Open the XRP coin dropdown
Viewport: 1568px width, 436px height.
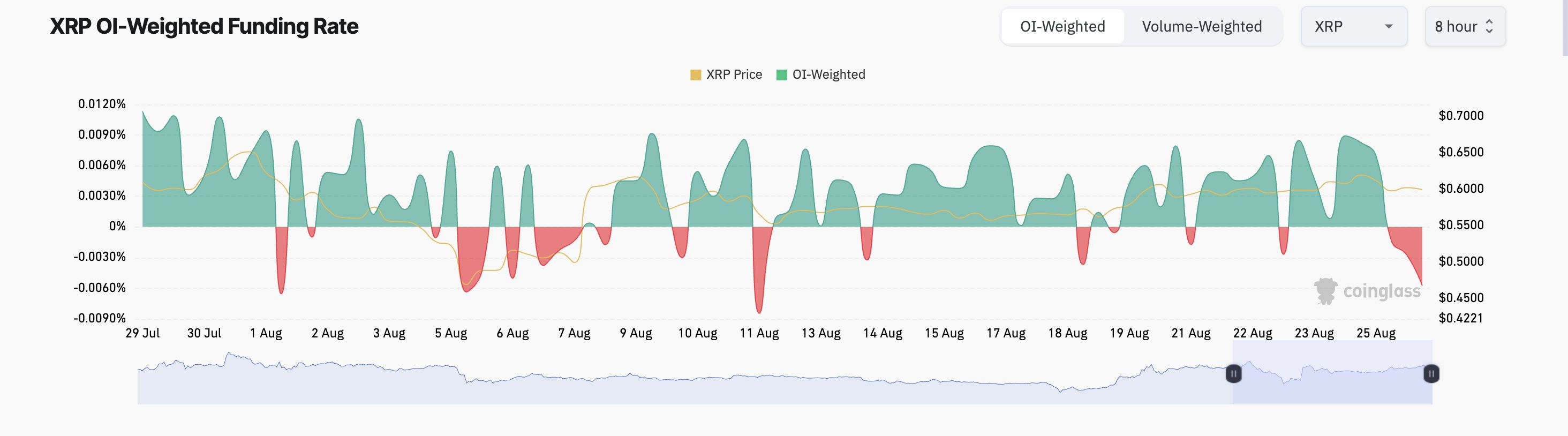[1353, 27]
